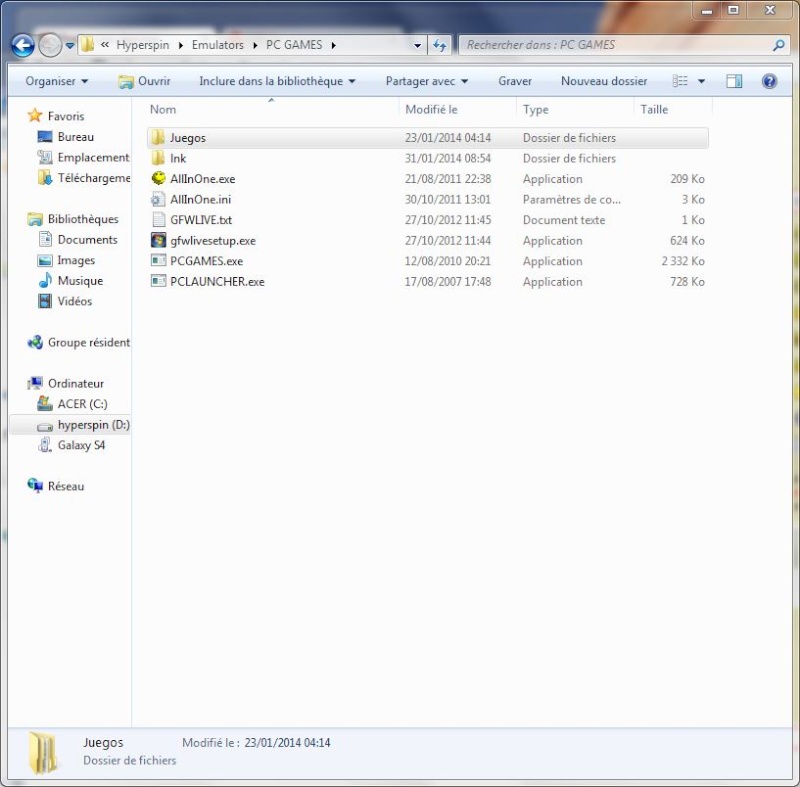Show hidden path with the « chevron
The width and height of the screenshot is (800, 787).
click(105, 45)
